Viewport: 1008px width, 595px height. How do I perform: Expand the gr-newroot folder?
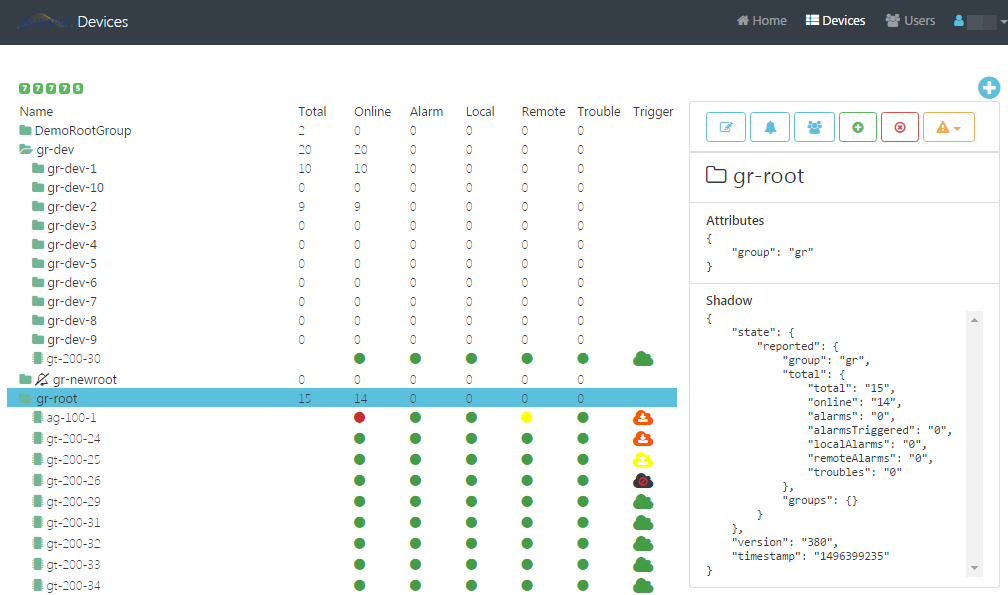coord(26,379)
